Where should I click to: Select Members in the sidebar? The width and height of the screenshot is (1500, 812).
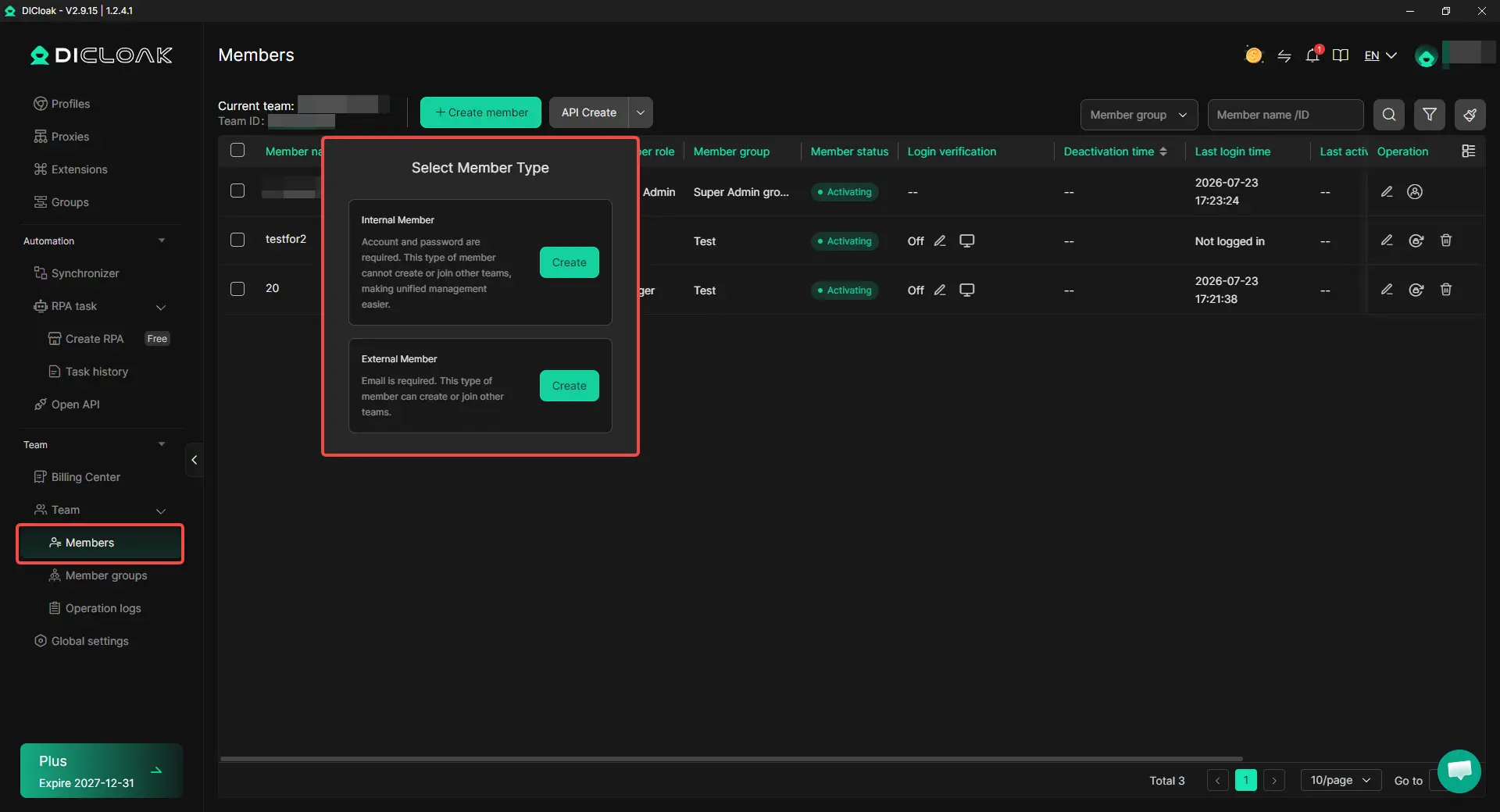coord(101,543)
